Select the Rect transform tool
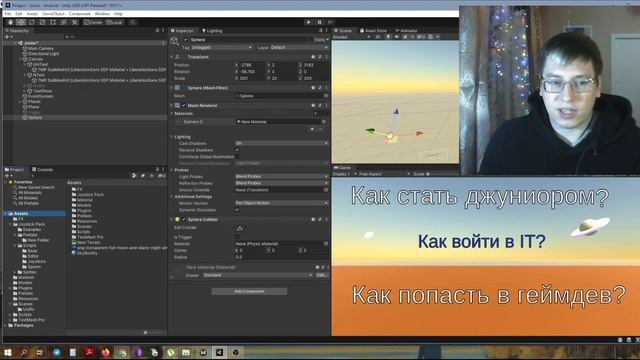The width and height of the screenshot is (640, 360). pyautogui.click(x=53, y=22)
